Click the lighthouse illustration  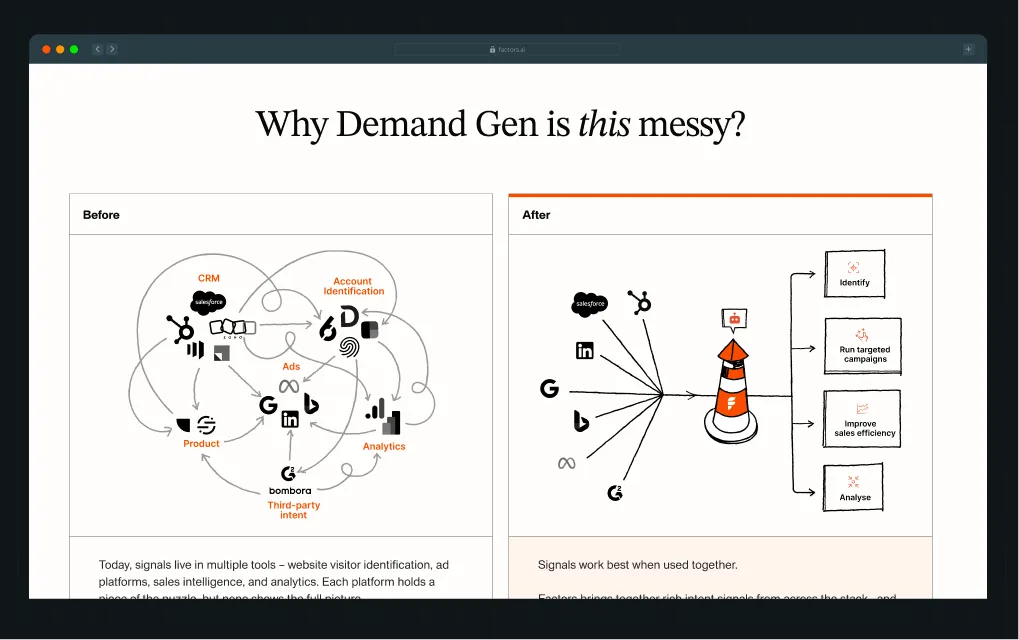pyautogui.click(x=732, y=391)
